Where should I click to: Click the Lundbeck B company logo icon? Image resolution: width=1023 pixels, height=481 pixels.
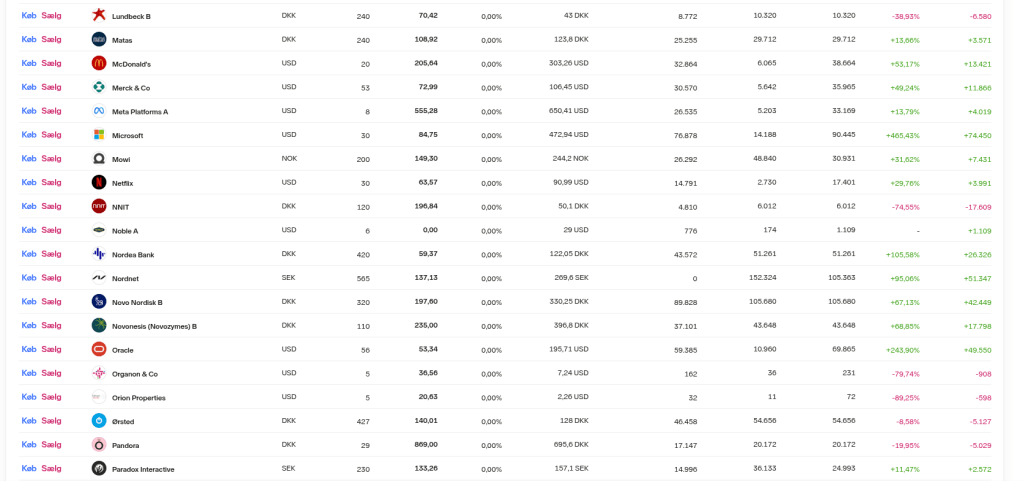[99, 15]
